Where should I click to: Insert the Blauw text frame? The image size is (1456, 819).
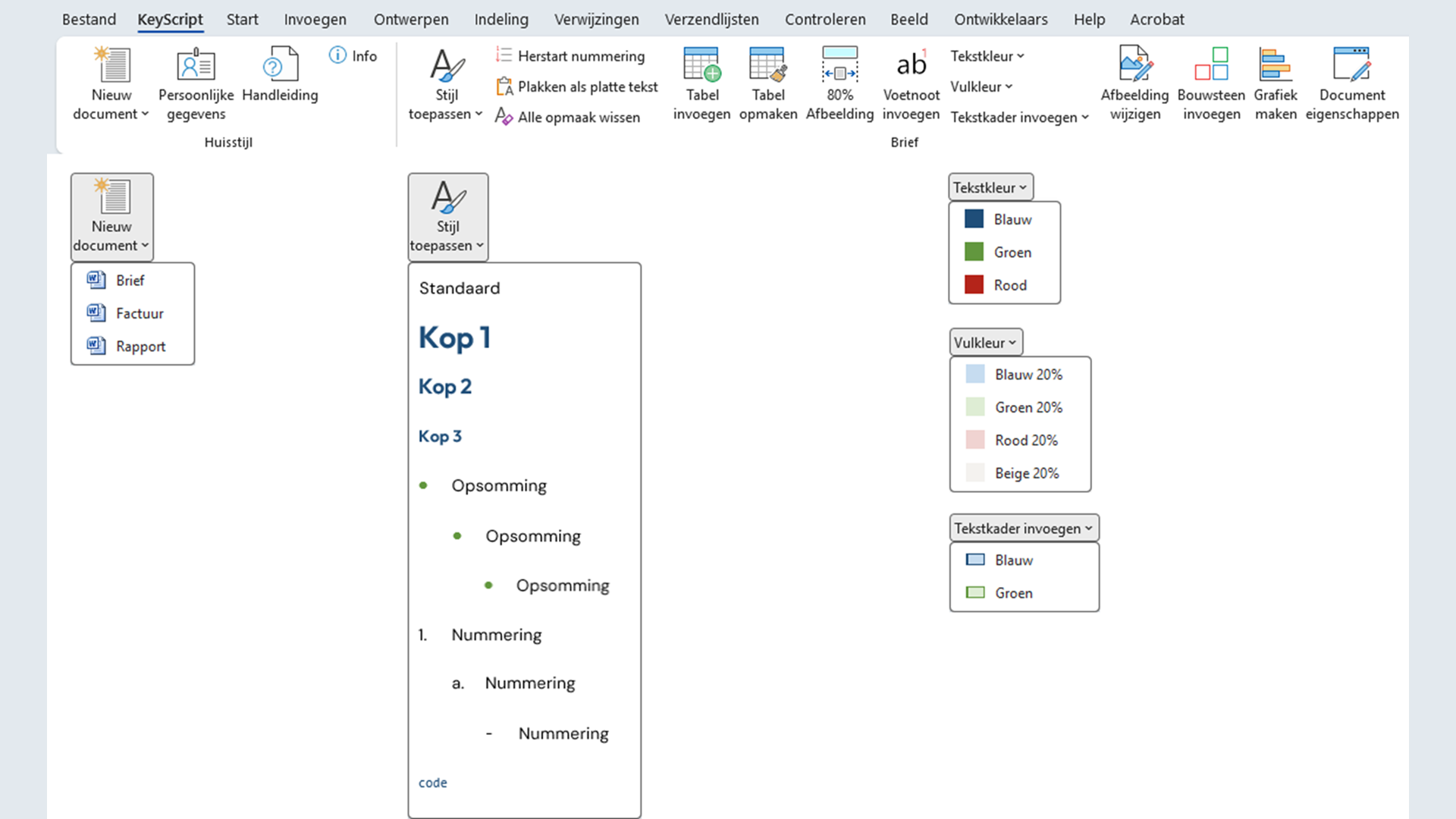[x=1025, y=560]
